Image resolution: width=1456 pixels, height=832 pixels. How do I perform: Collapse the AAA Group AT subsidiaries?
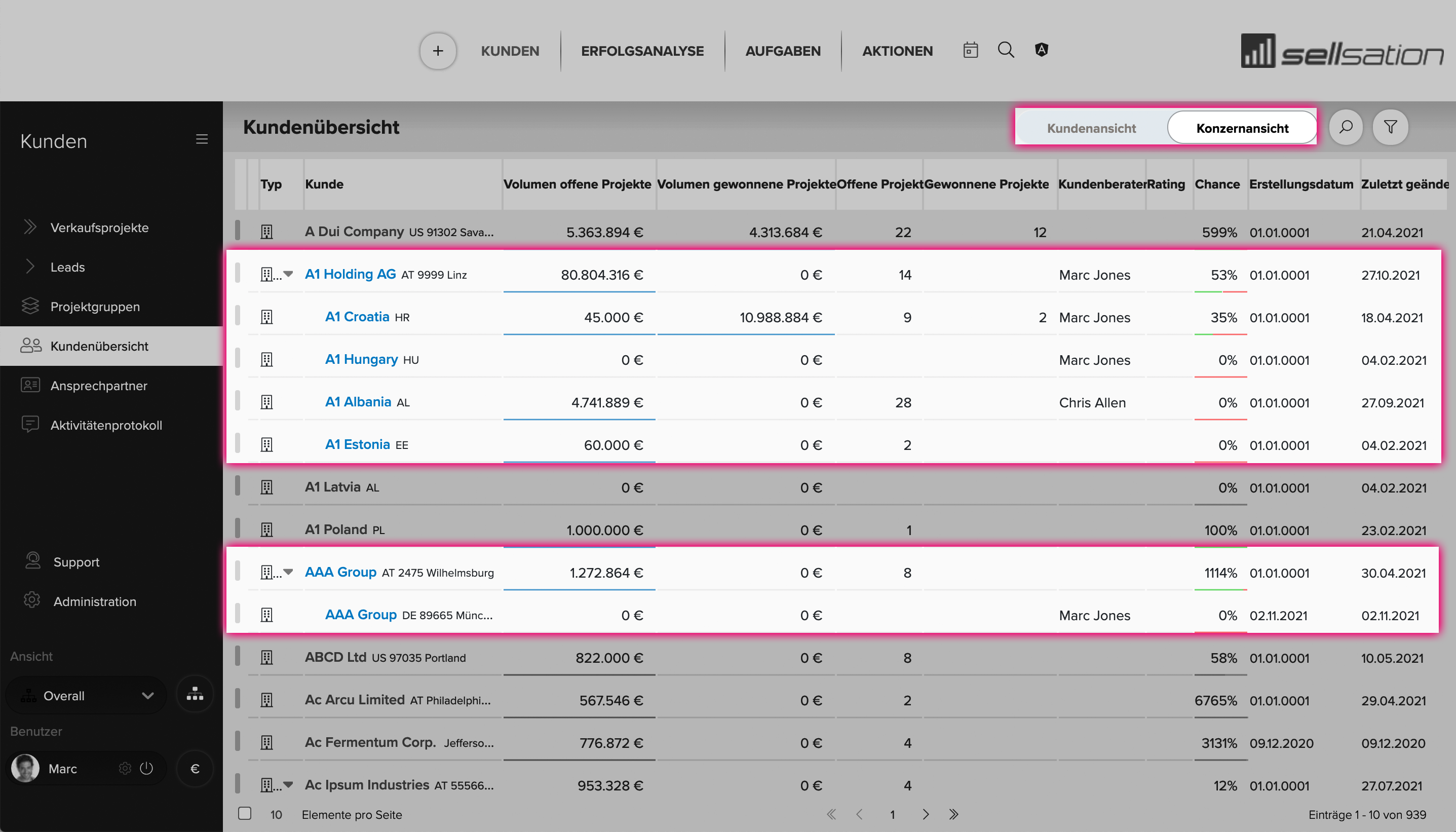(288, 572)
